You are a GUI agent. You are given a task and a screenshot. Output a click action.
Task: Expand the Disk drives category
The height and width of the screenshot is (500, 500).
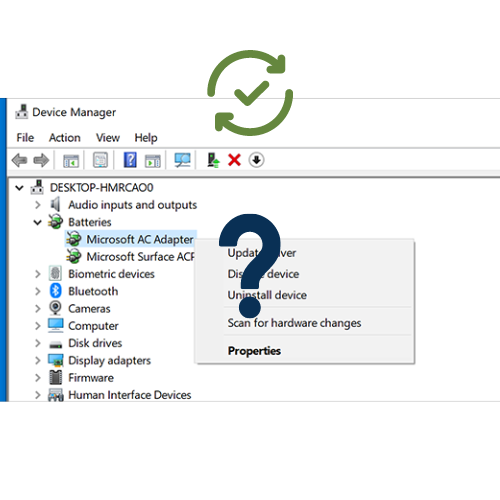(x=38, y=343)
